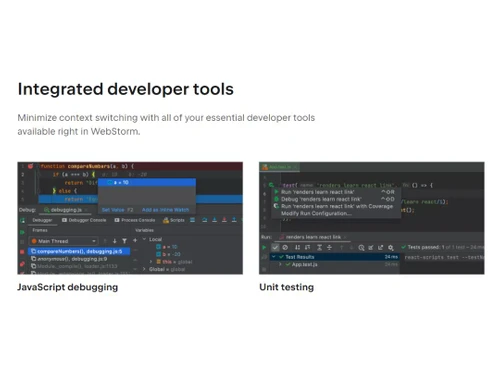This screenshot has height=375, width=500.
Task: Expand the 'this = global' node
Action: [151, 262]
